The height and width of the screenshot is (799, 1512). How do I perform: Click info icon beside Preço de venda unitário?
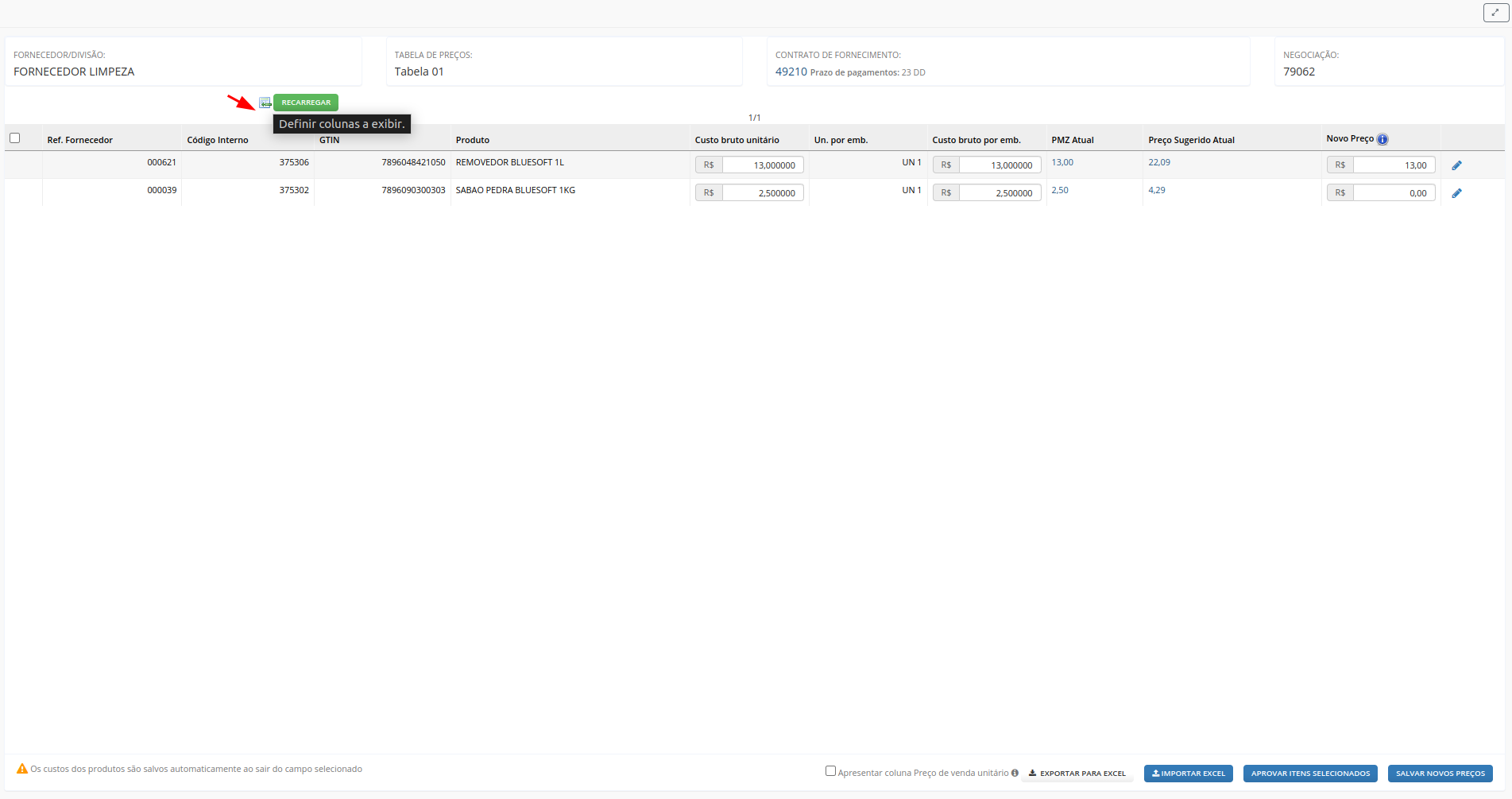pos(1015,773)
